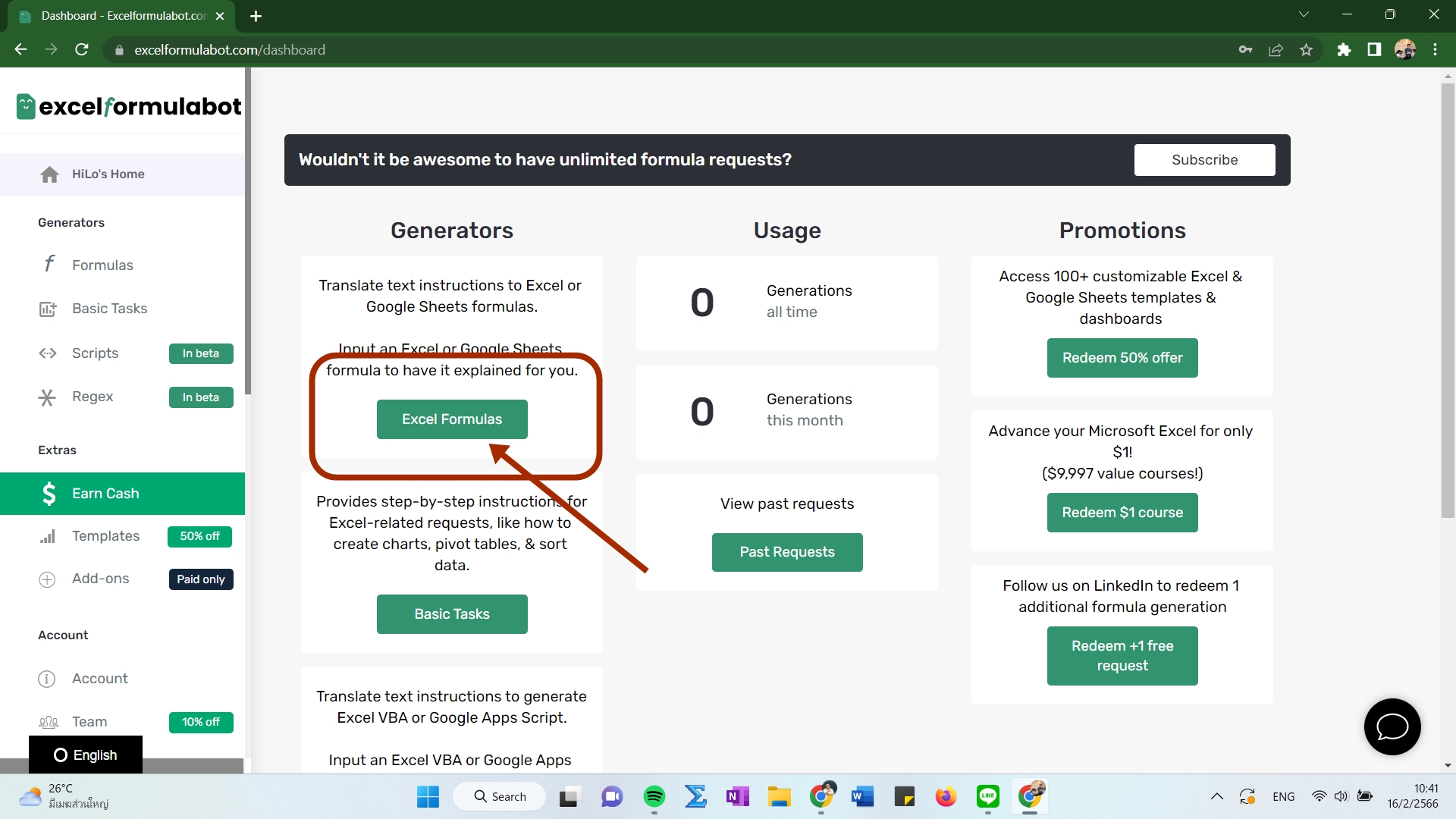Open Firefox from the taskbar

click(946, 797)
